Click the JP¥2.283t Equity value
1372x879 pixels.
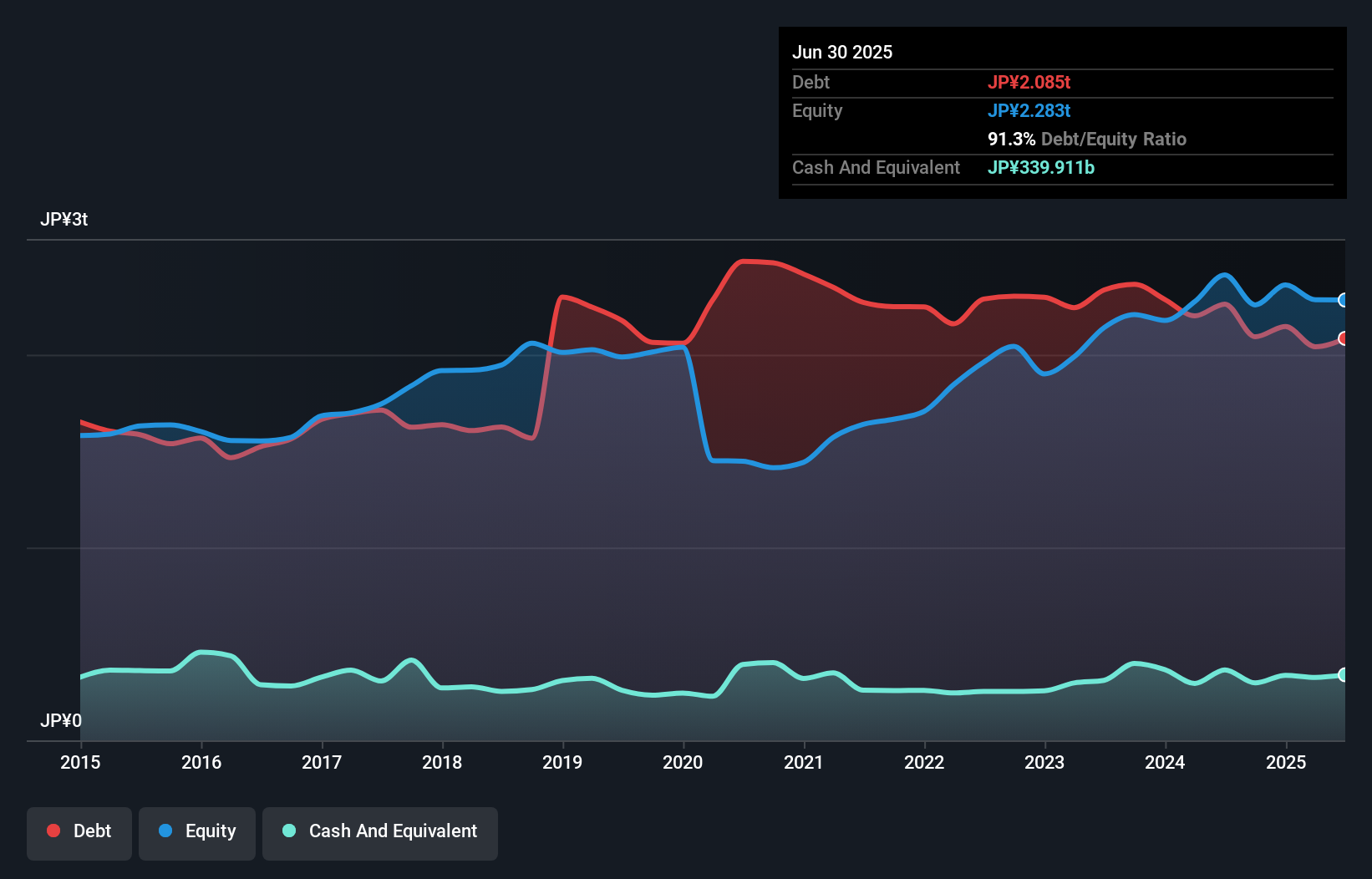[x=1030, y=110]
